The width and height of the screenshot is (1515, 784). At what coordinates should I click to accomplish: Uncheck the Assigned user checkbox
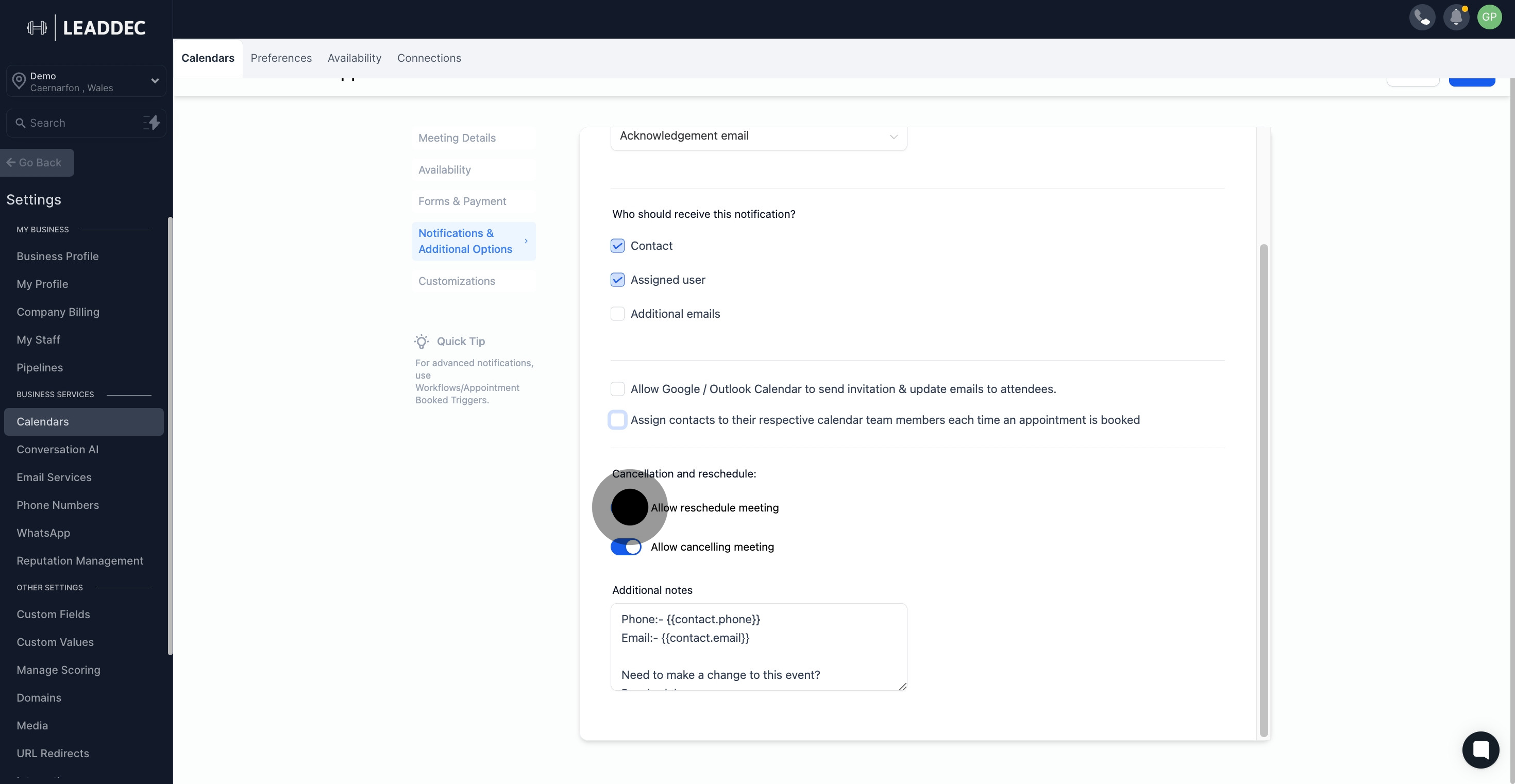(x=617, y=280)
